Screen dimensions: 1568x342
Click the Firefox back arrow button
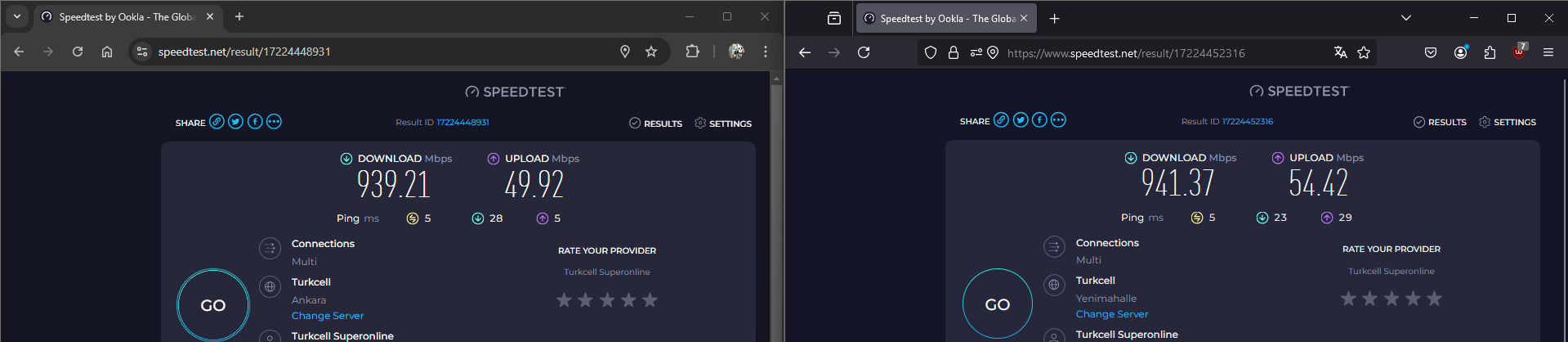click(x=805, y=52)
